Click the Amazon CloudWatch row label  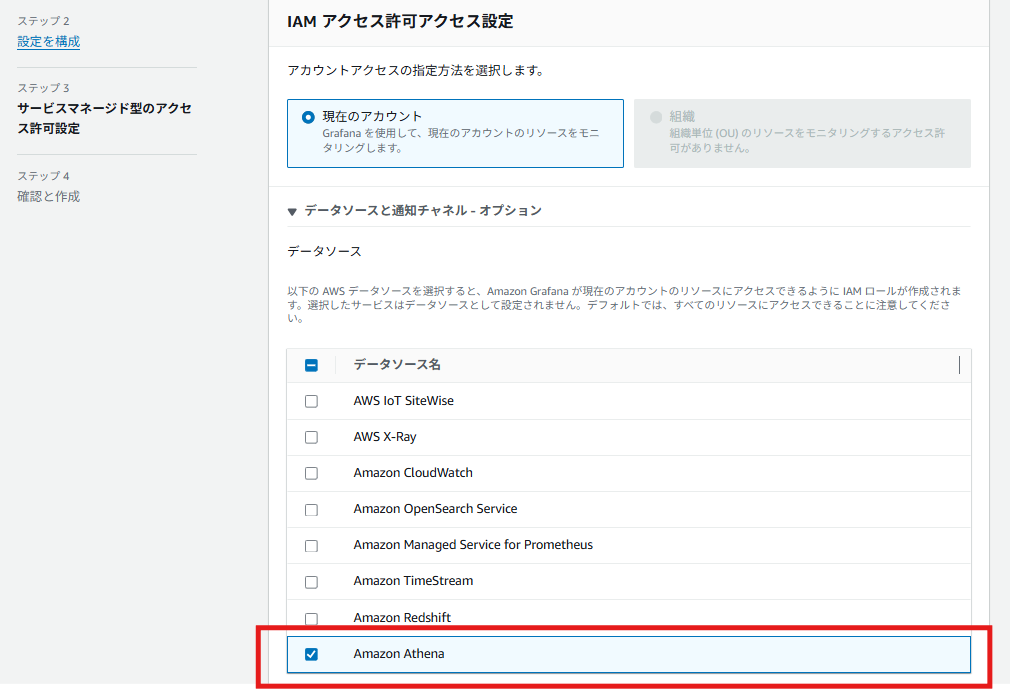pyautogui.click(x=413, y=473)
